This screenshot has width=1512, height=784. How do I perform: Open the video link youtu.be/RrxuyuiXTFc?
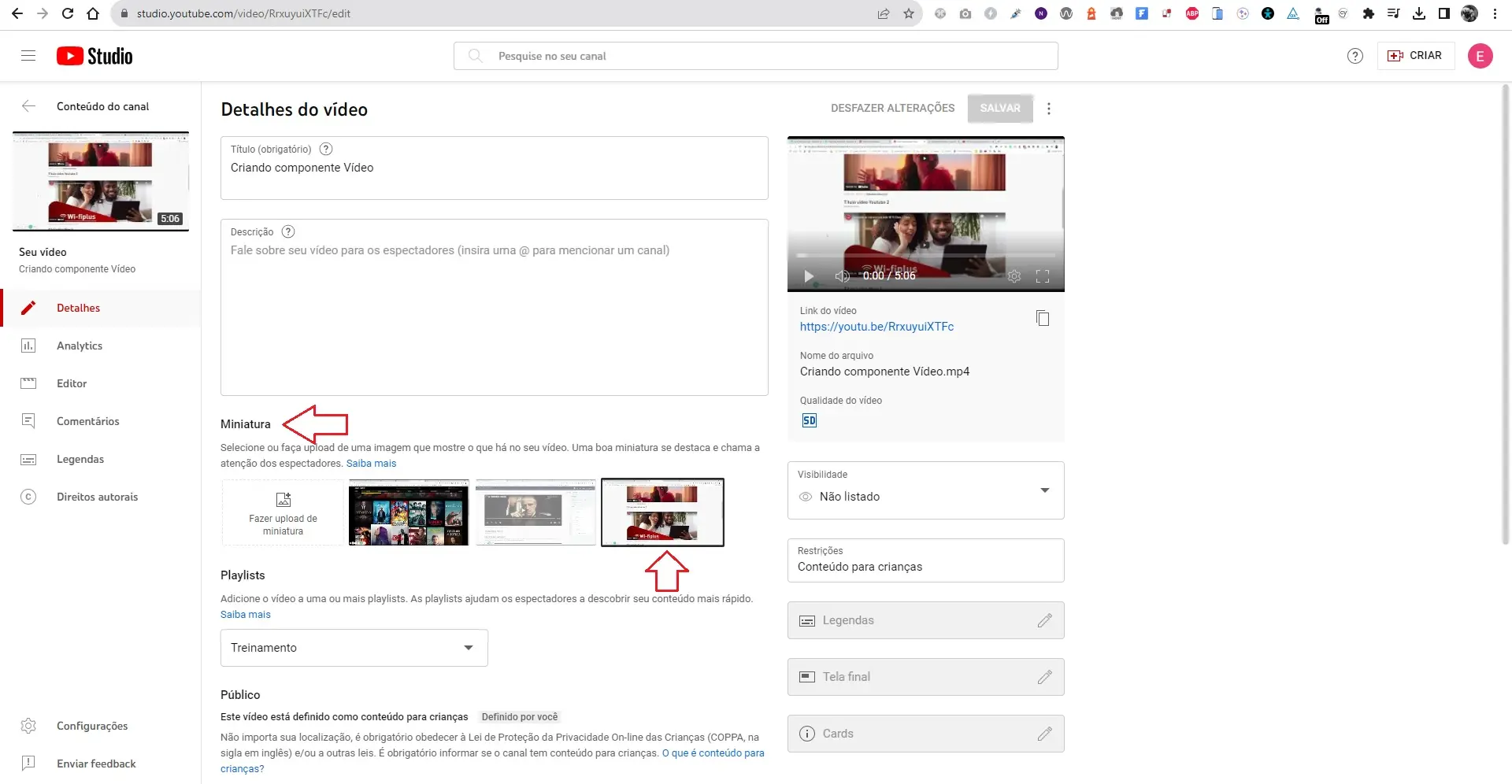pos(876,327)
